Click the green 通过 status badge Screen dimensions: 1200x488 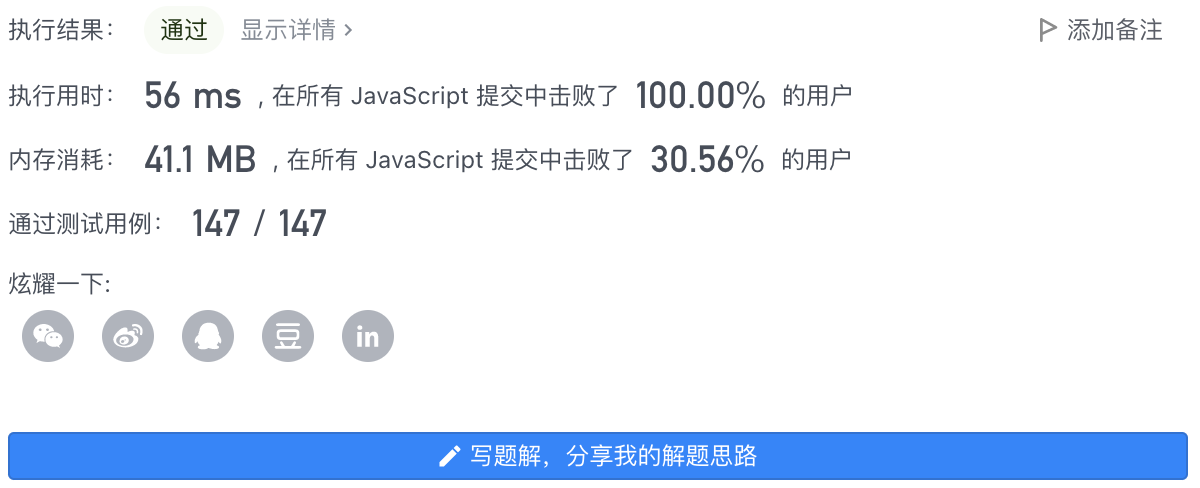184,30
